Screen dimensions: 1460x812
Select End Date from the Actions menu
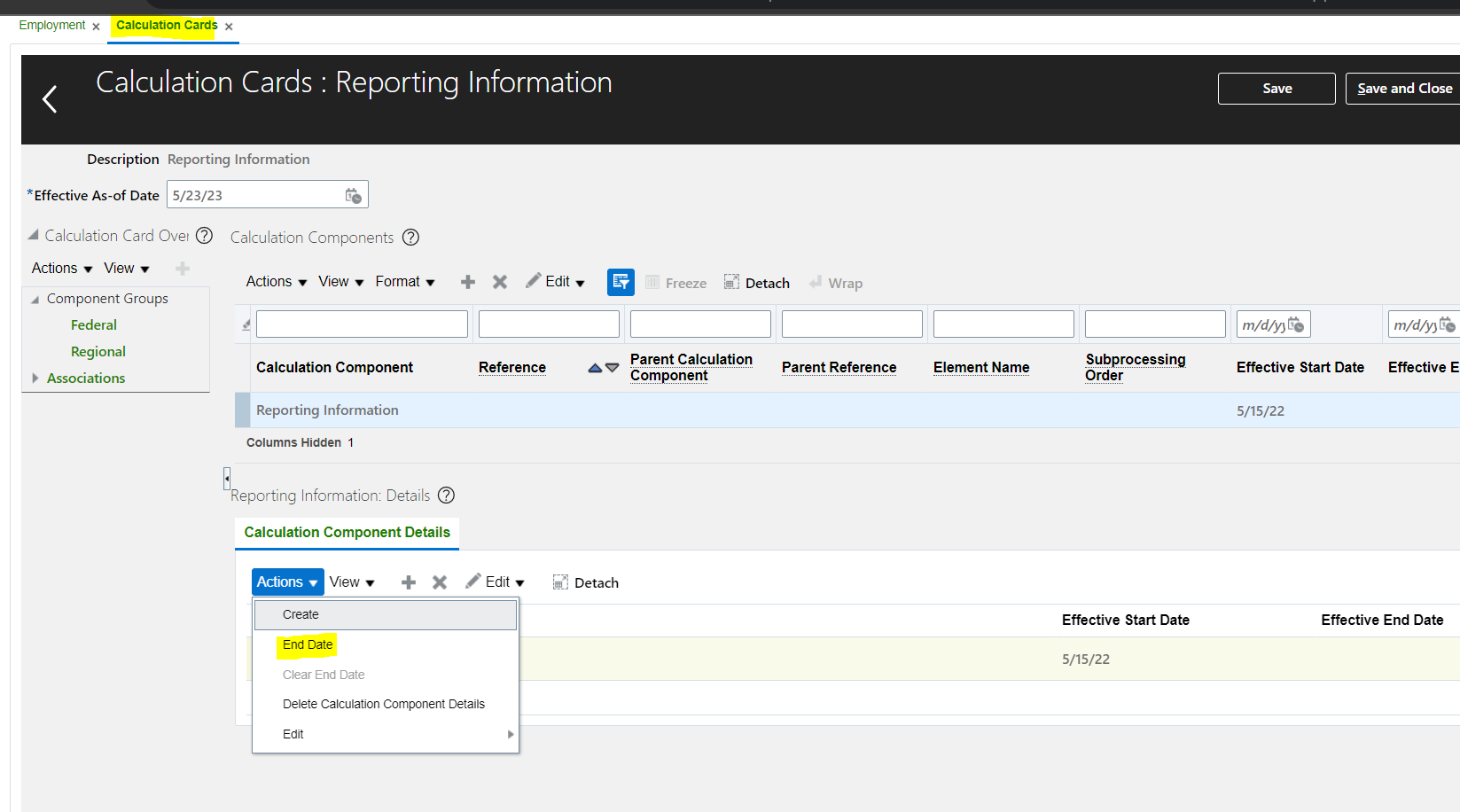pyautogui.click(x=307, y=644)
